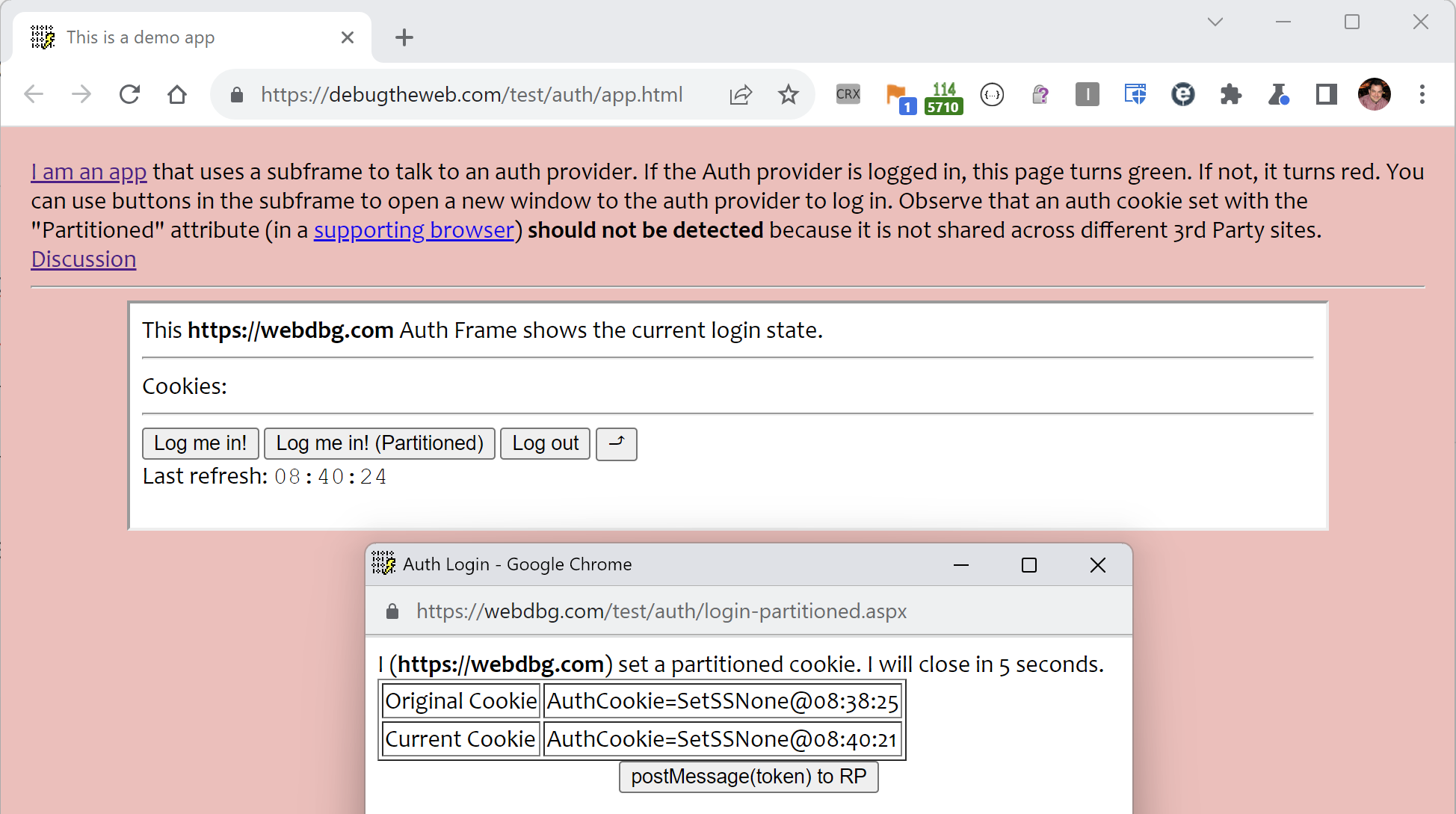Open the user profile avatar menu
Viewport: 1456px width, 814px height.
click(1374, 94)
